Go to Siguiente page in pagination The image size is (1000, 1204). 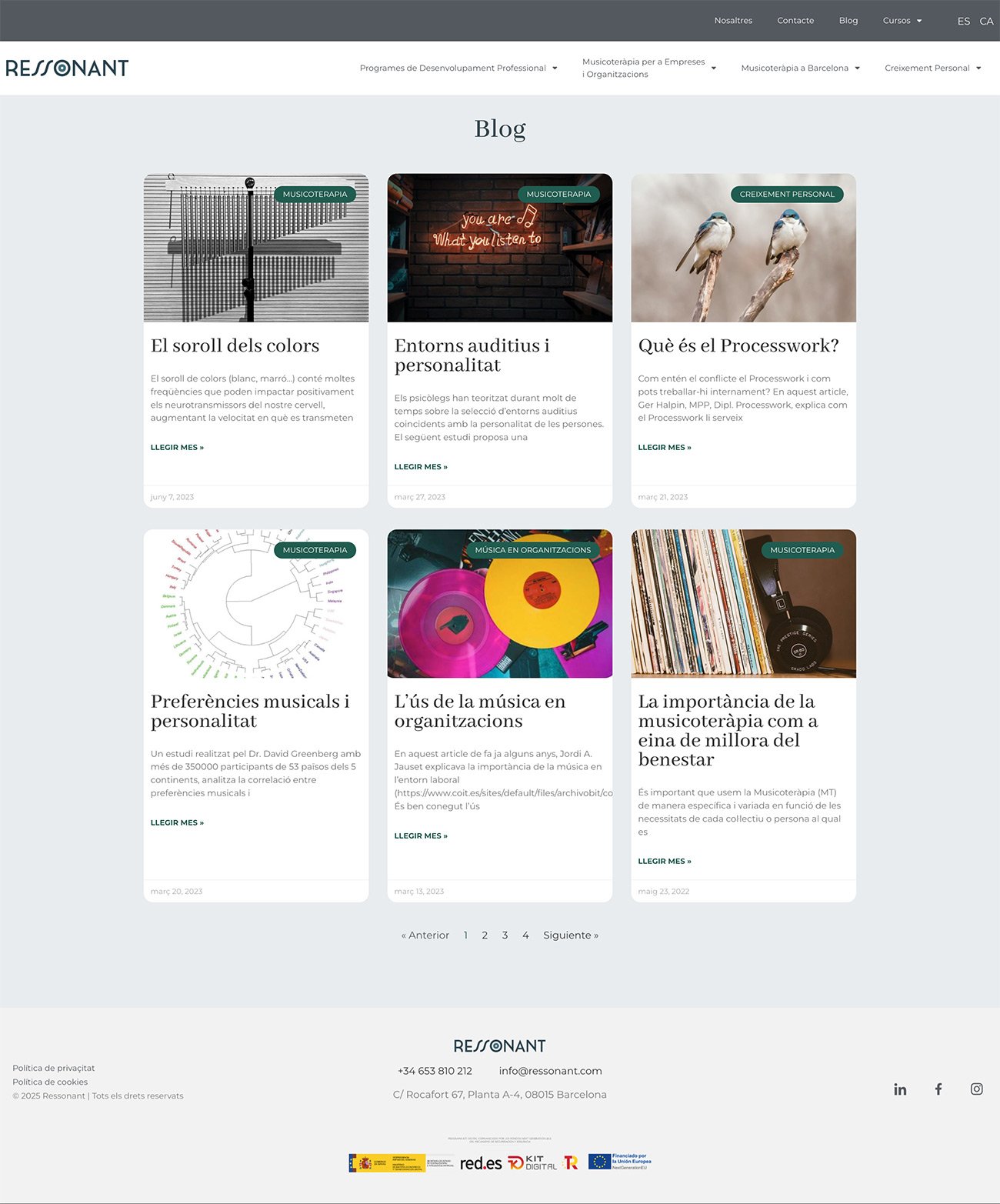(570, 936)
